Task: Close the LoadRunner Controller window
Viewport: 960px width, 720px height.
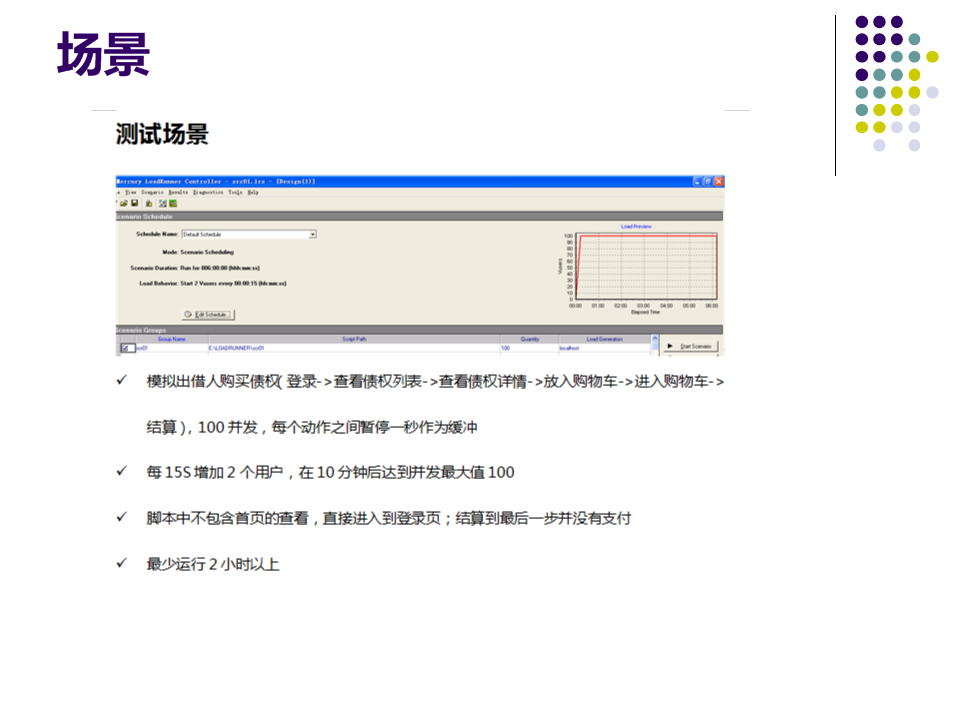Action: click(719, 181)
